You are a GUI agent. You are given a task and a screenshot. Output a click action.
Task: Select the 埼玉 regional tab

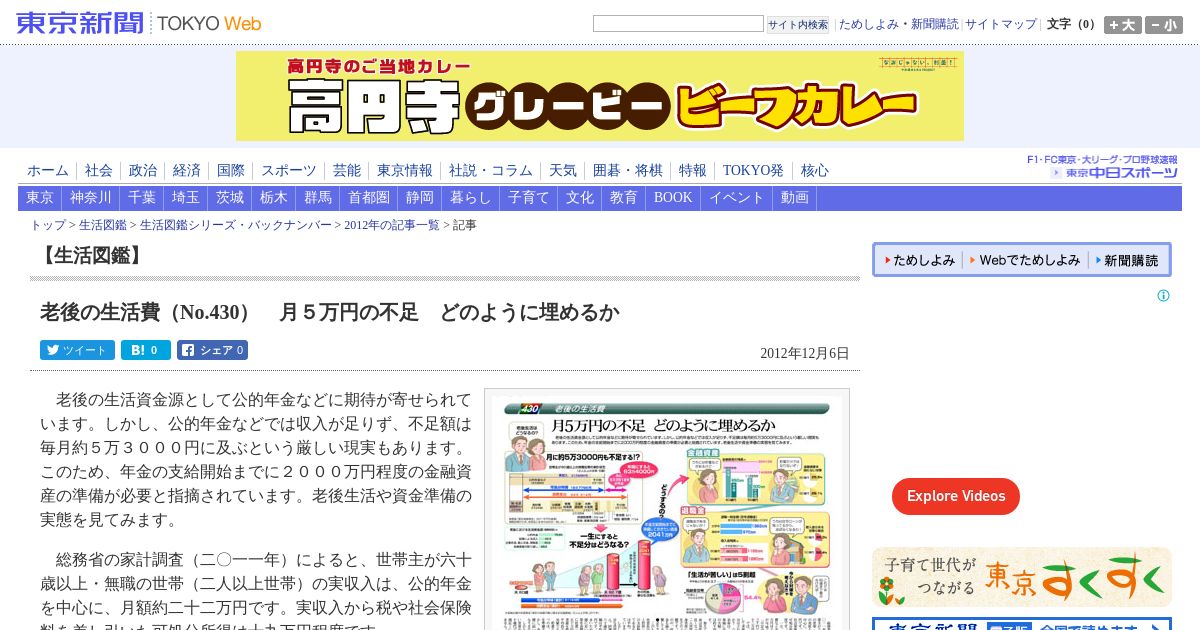186,198
